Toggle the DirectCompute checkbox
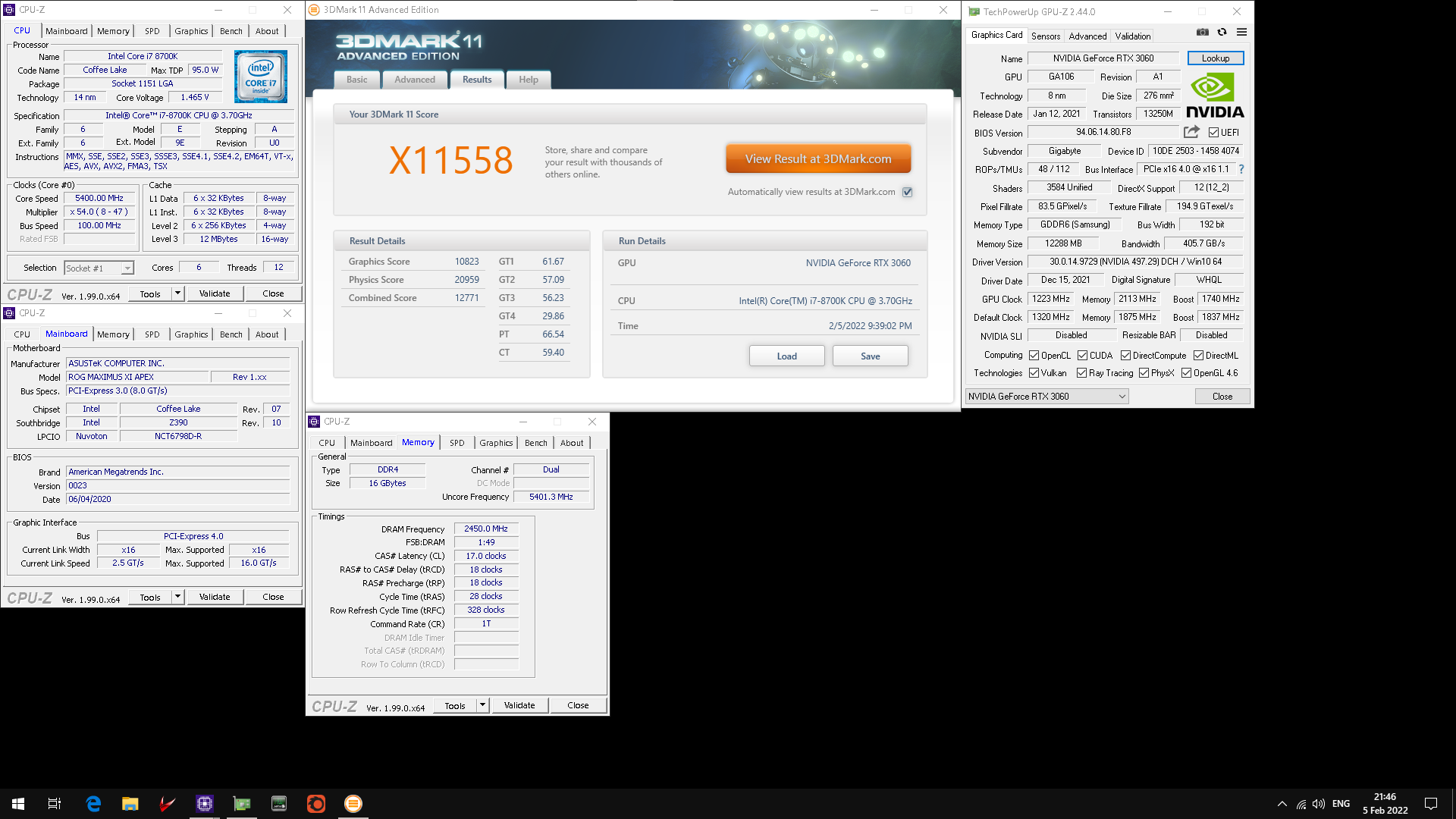Screen dimensions: 1456x819 [1125, 356]
